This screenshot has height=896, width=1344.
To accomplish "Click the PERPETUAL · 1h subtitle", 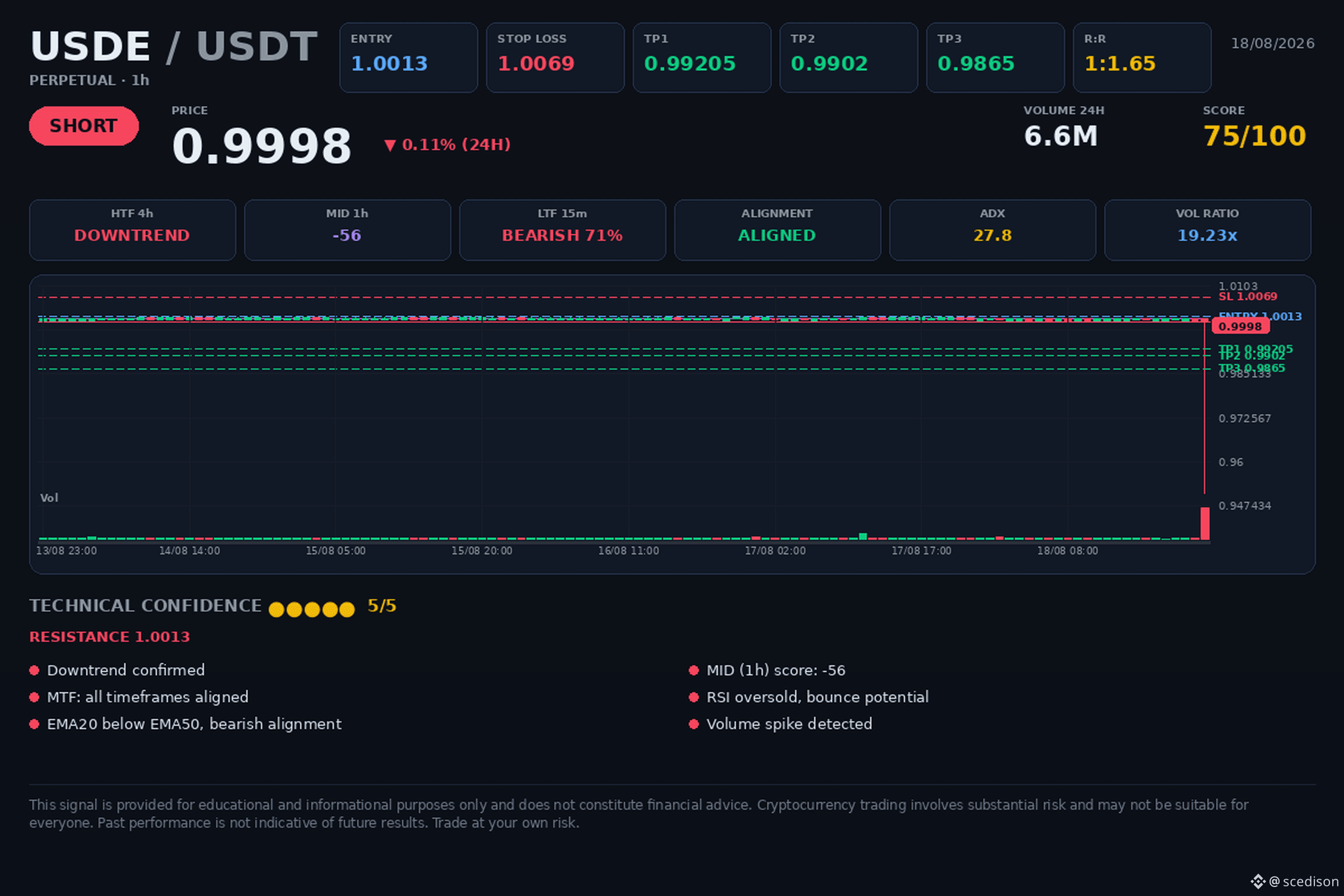I will [x=89, y=81].
